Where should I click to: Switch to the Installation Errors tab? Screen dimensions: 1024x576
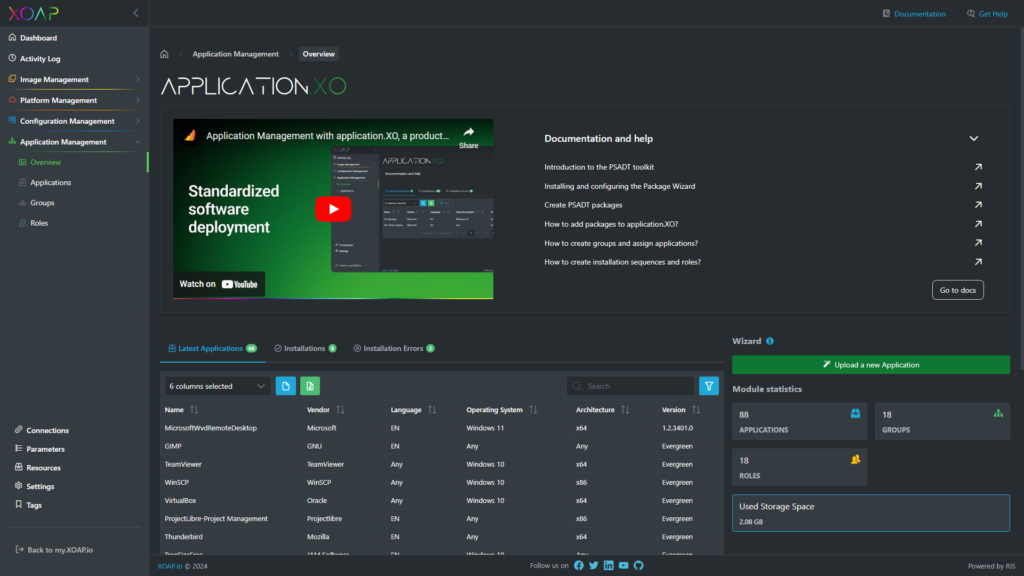(394, 349)
